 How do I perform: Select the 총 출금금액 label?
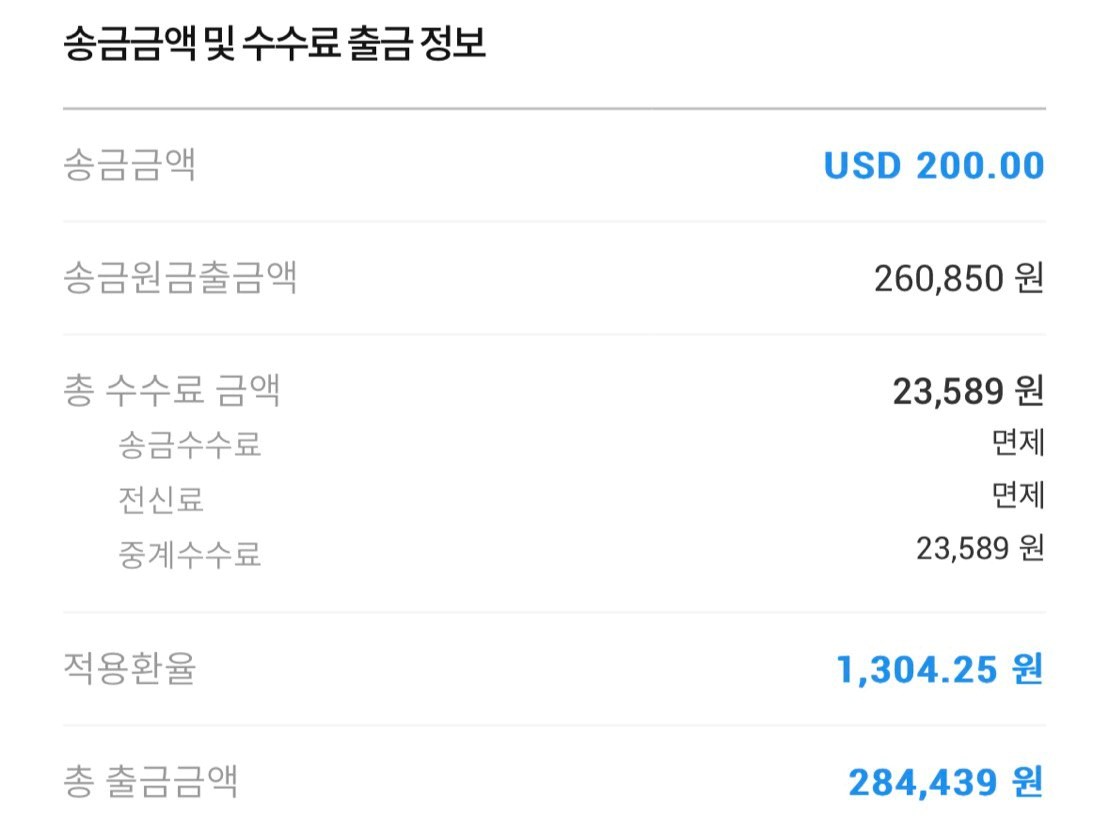pos(151,781)
